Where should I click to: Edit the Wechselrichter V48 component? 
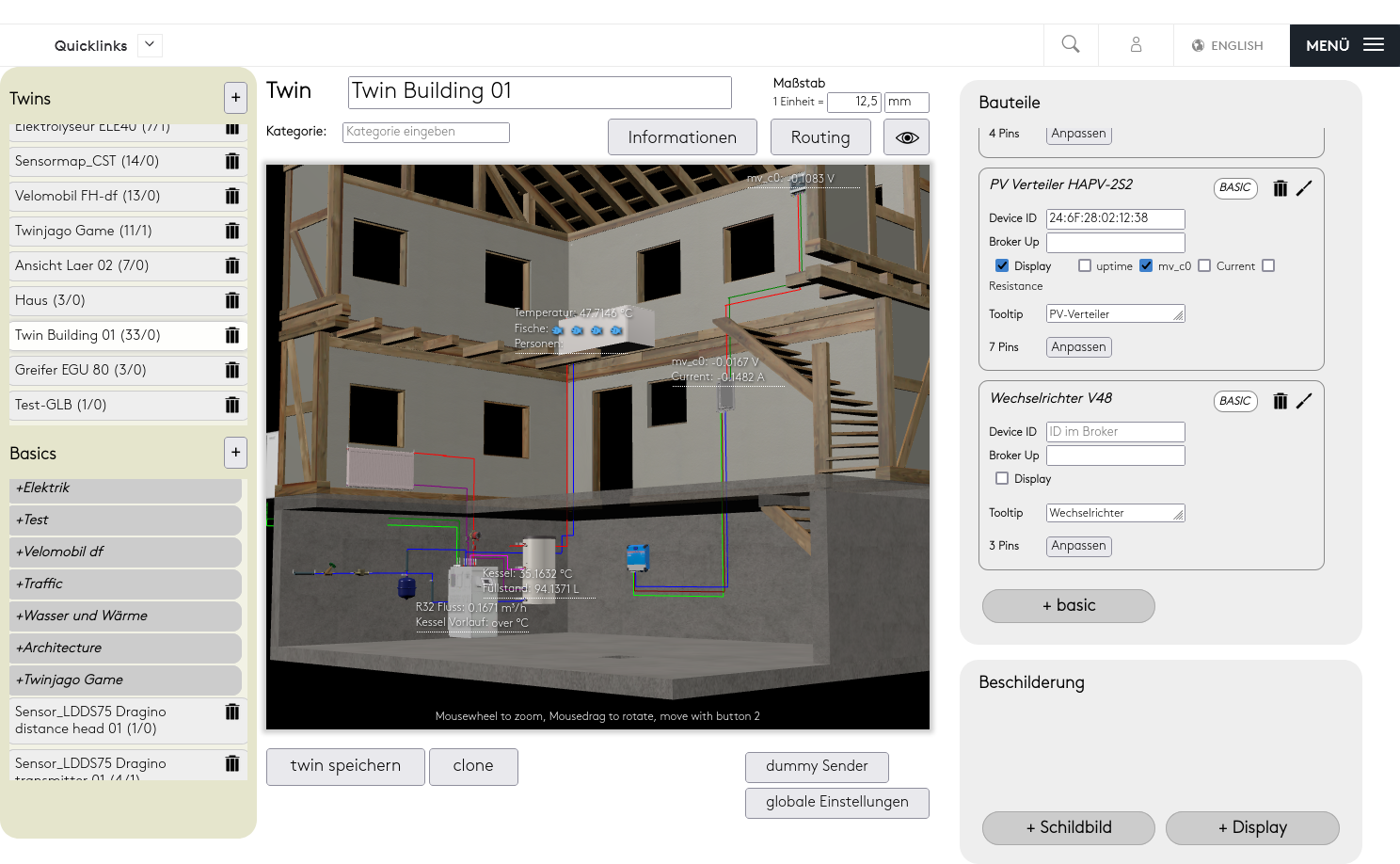coord(1304,401)
